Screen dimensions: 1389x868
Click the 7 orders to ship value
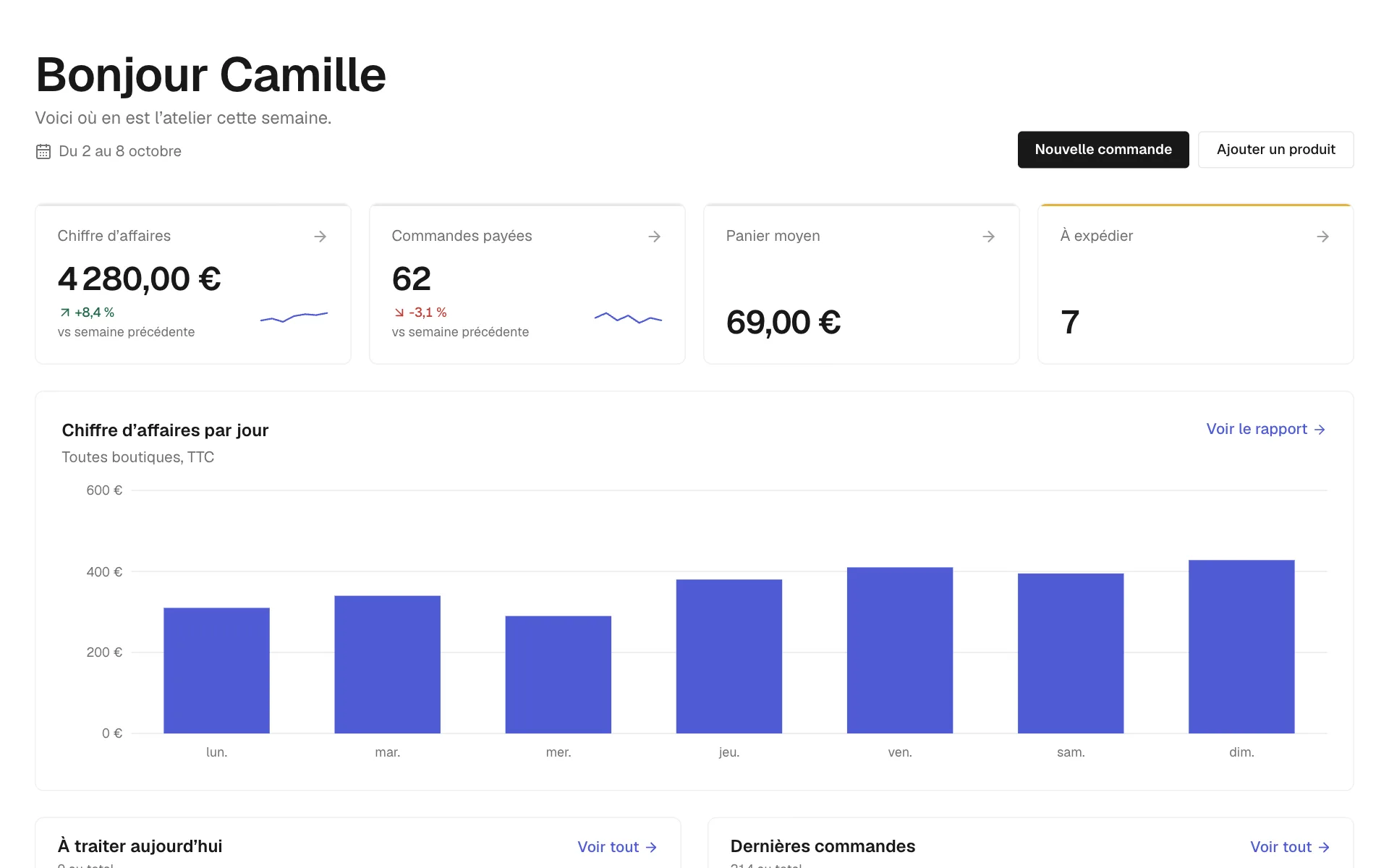click(1070, 323)
